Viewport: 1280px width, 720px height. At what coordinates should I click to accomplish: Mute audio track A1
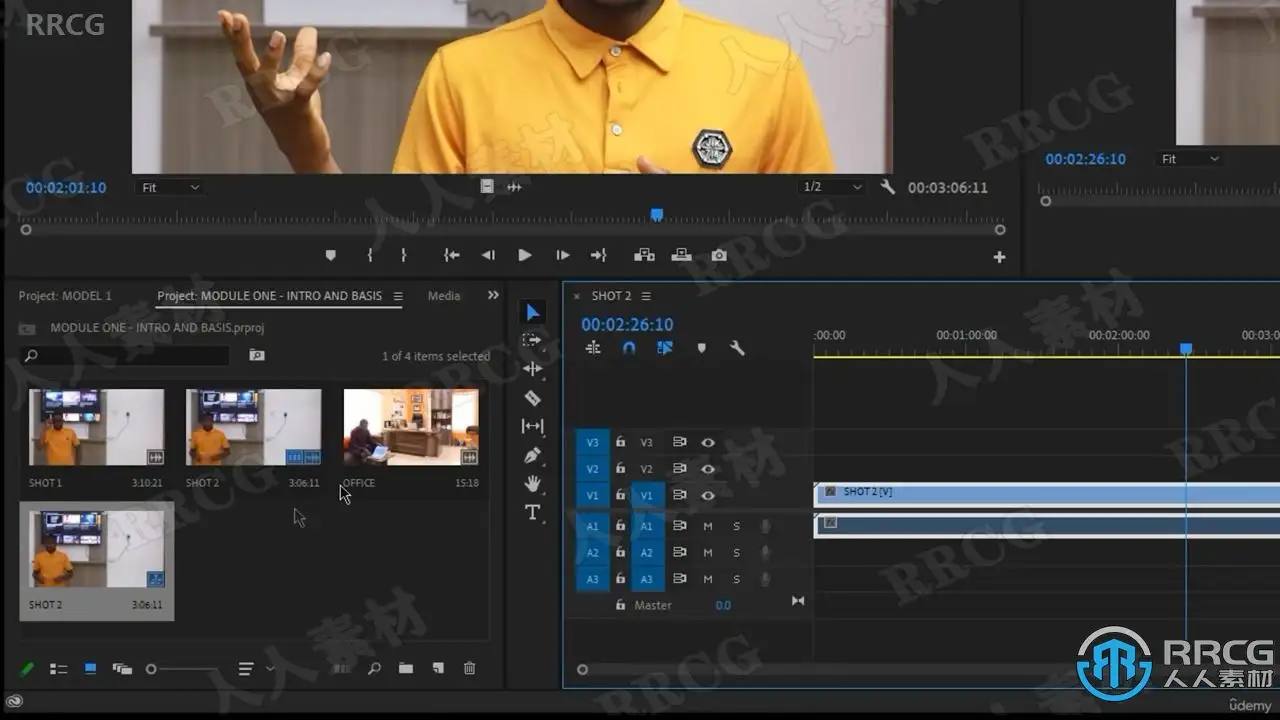coord(708,526)
